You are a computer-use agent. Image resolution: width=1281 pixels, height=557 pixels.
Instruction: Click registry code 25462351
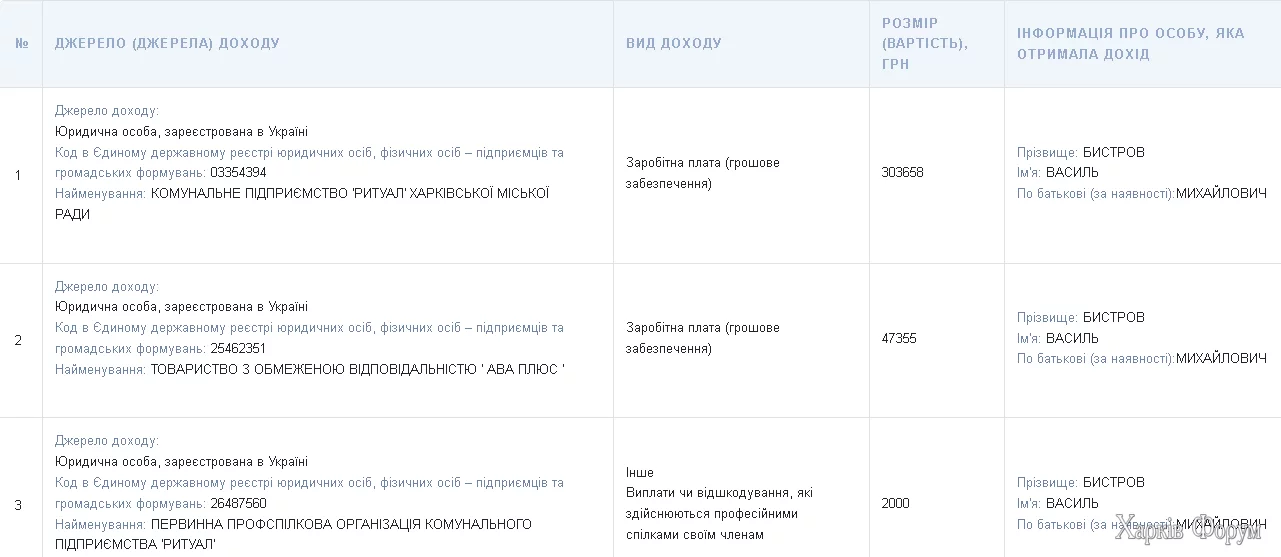tap(238, 349)
